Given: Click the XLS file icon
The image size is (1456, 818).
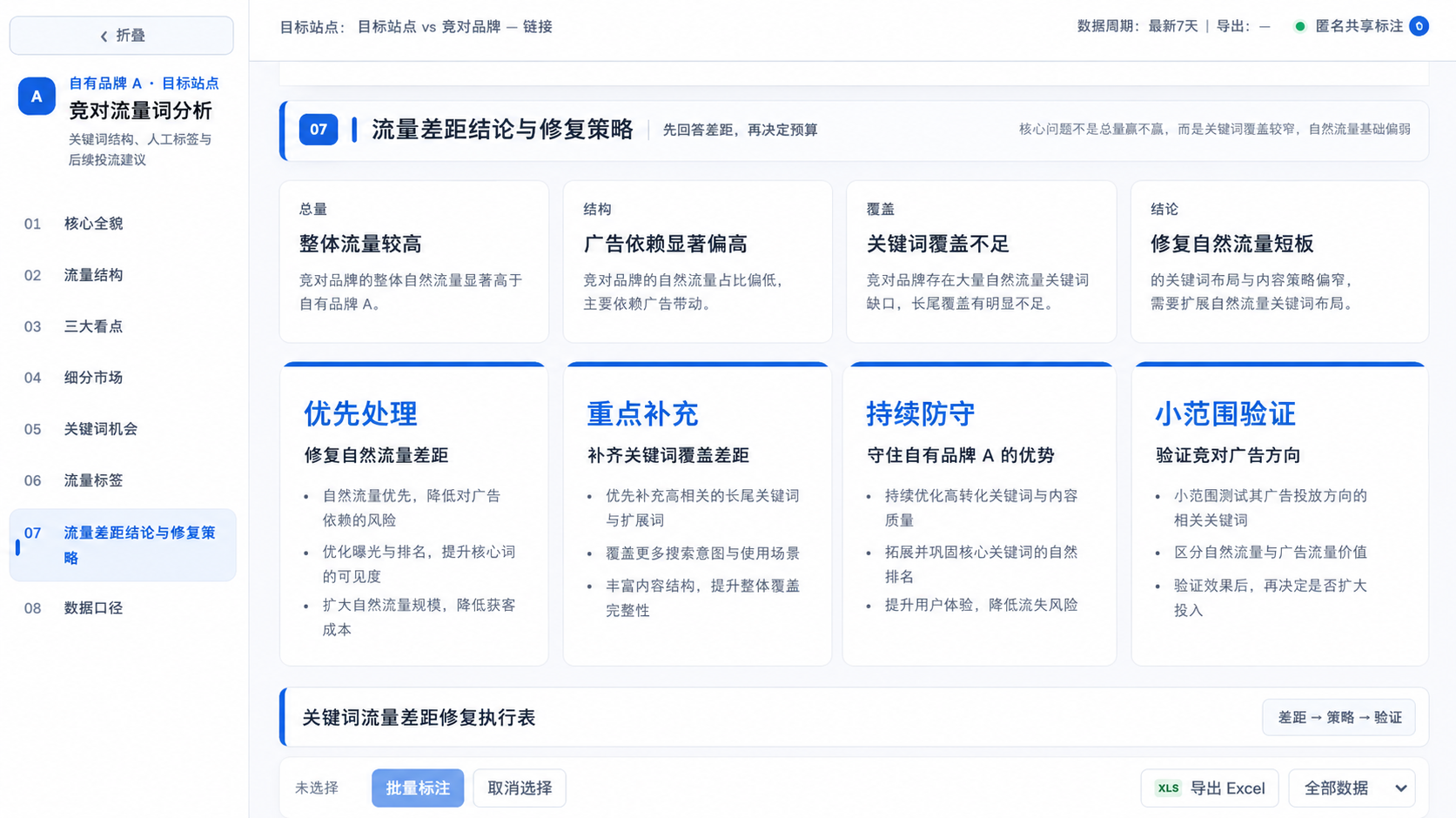Looking at the screenshot, I should coord(1168,788).
